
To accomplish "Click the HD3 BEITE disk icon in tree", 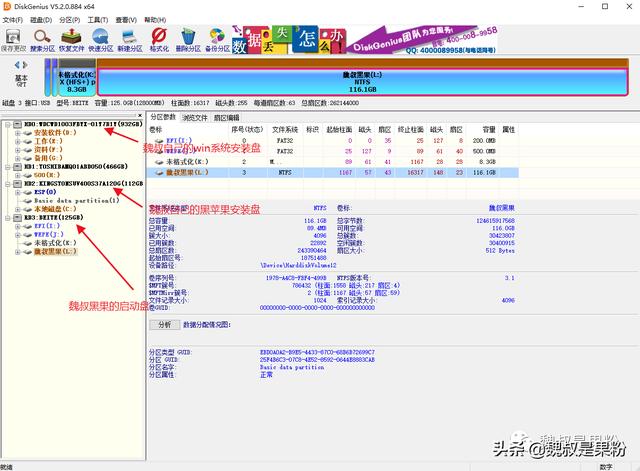I will point(18,218).
